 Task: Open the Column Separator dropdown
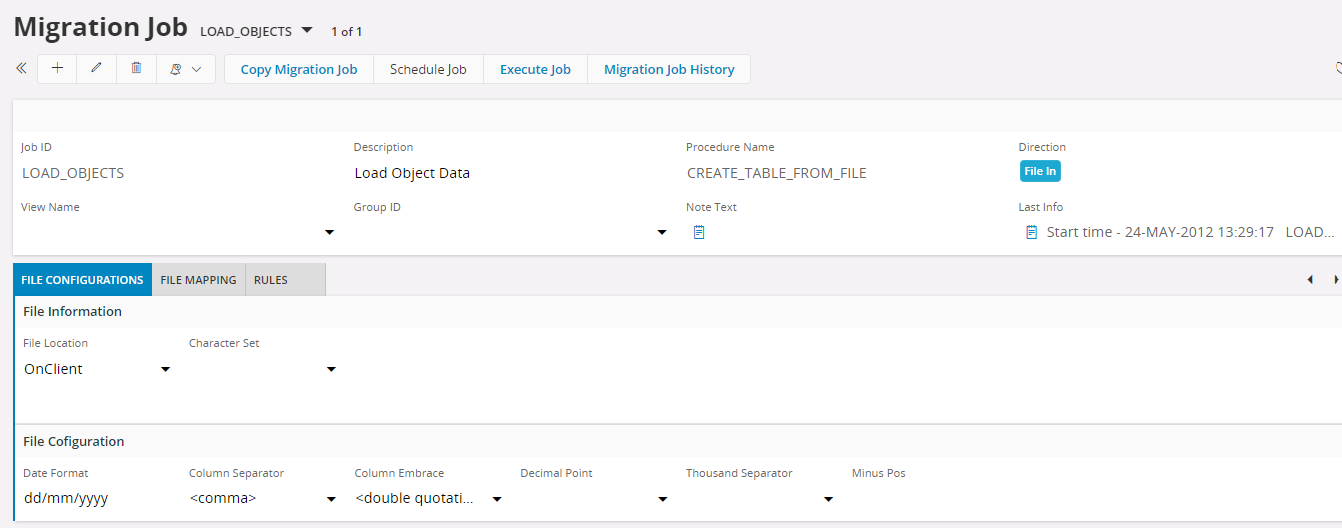pyautogui.click(x=331, y=498)
